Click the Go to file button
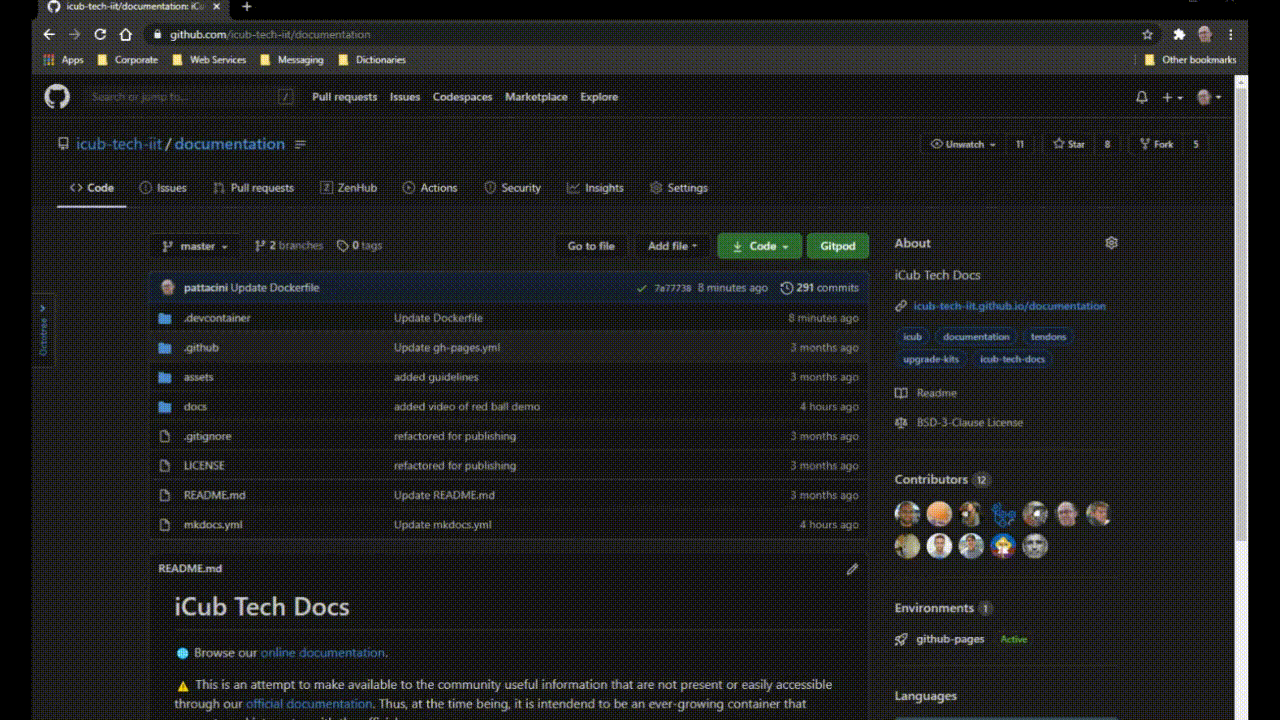 (591, 246)
